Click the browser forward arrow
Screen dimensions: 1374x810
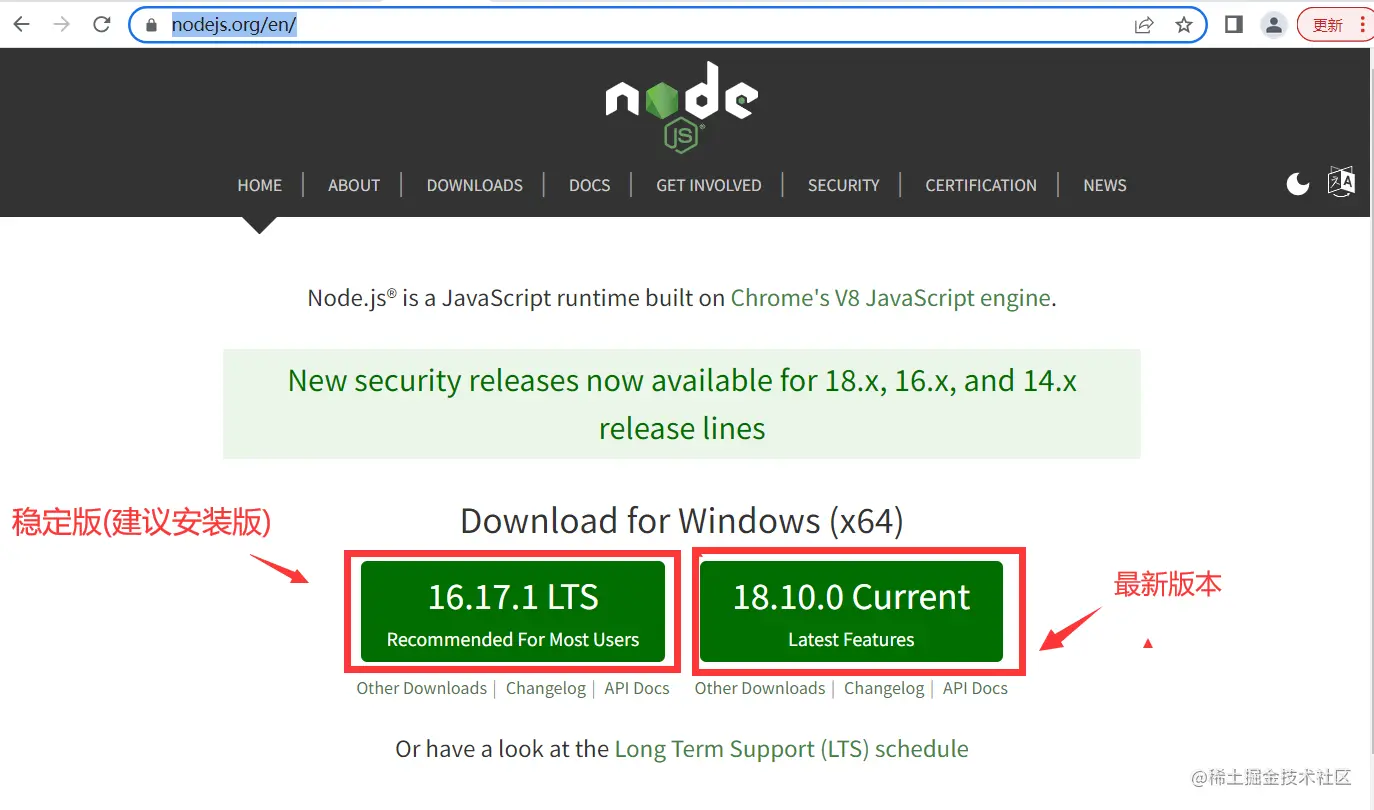[62, 25]
